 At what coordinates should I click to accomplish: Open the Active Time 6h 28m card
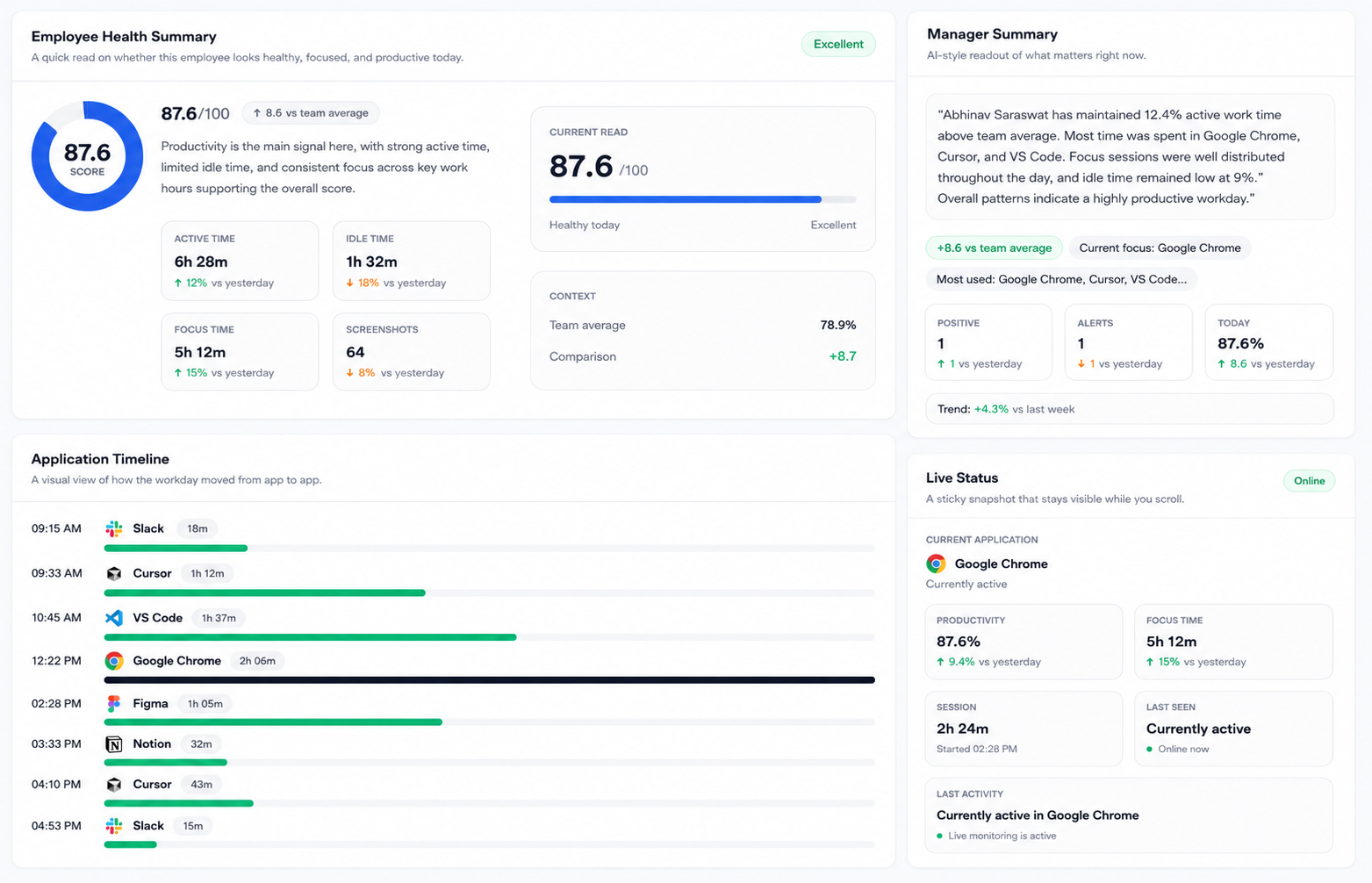(240, 261)
